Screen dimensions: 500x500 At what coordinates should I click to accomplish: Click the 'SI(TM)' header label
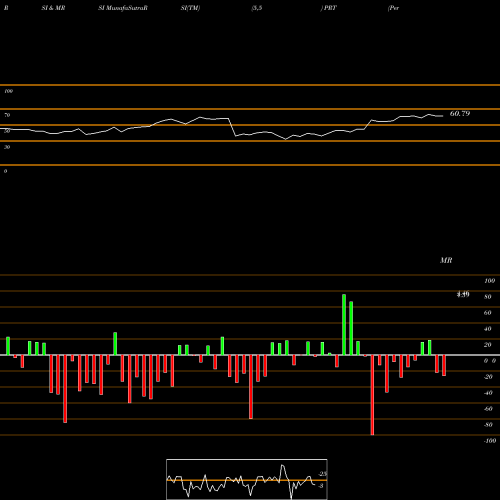coord(190,8)
